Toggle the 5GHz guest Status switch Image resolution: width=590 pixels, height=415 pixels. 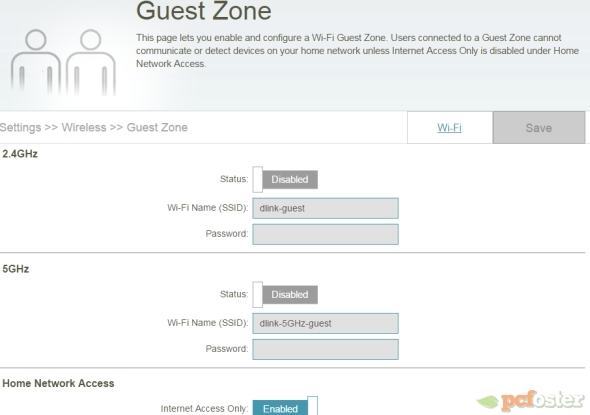[x=285, y=295]
